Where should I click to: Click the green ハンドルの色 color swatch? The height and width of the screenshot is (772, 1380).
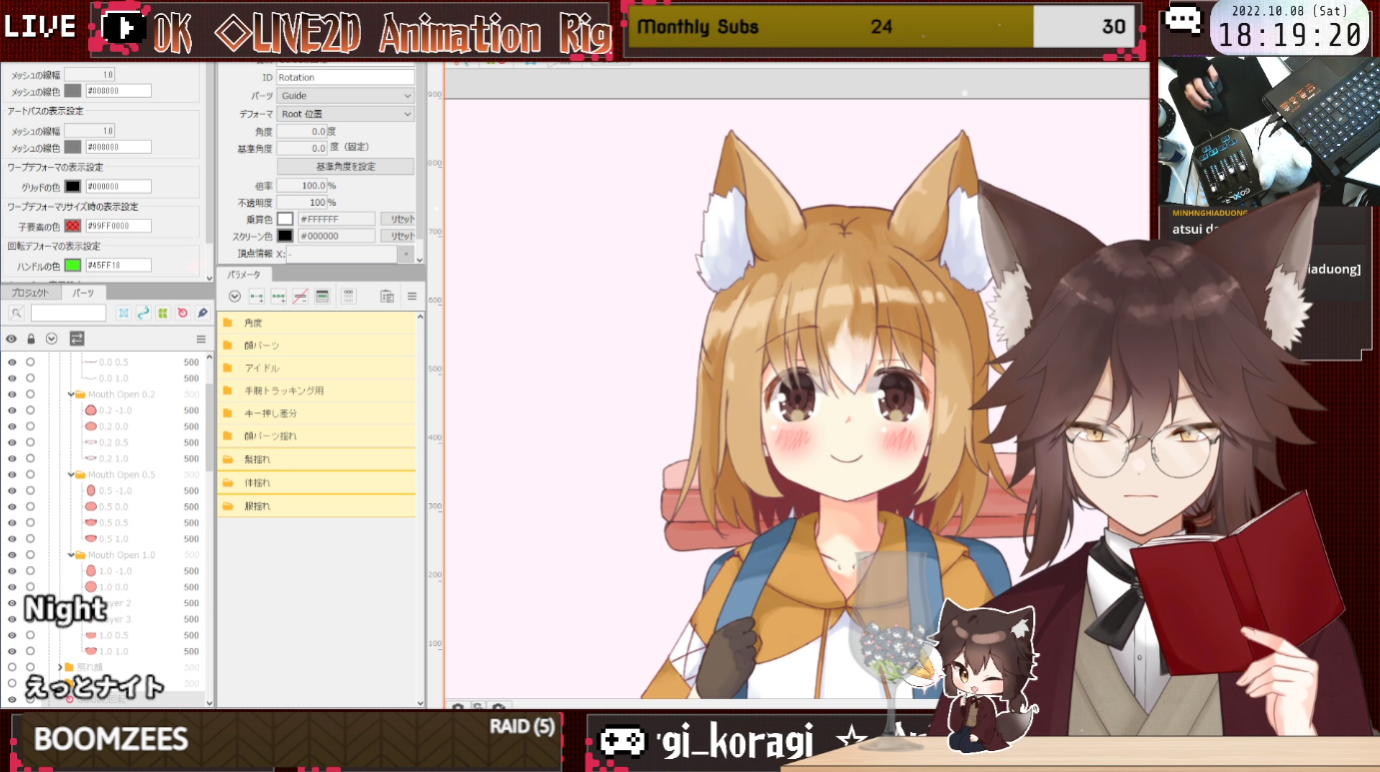[x=73, y=265]
